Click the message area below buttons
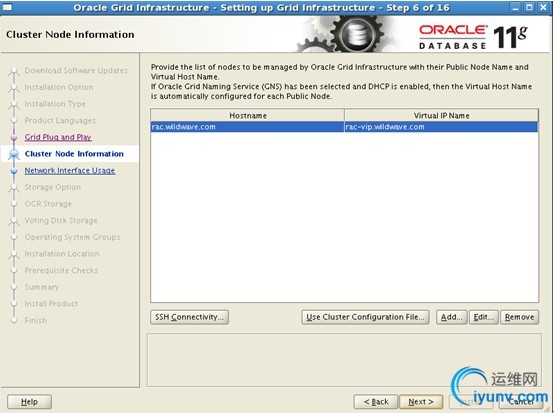Image resolution: width=554 pixels, height=413 pixels. 344,360
